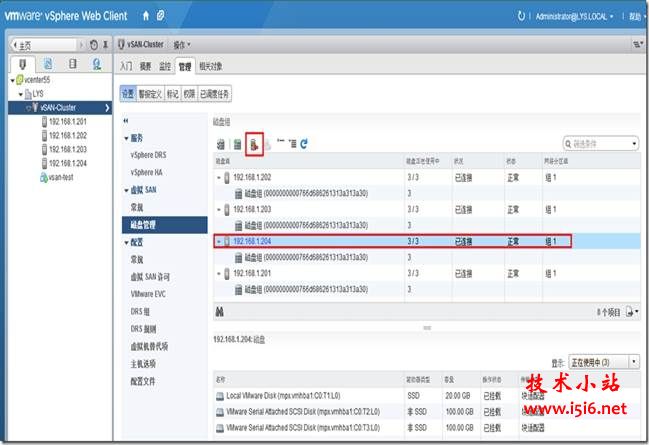The image size is (649, 445).
Task: Select host 192.168.1.202 in navigator tree
Action: pos(64,136)
